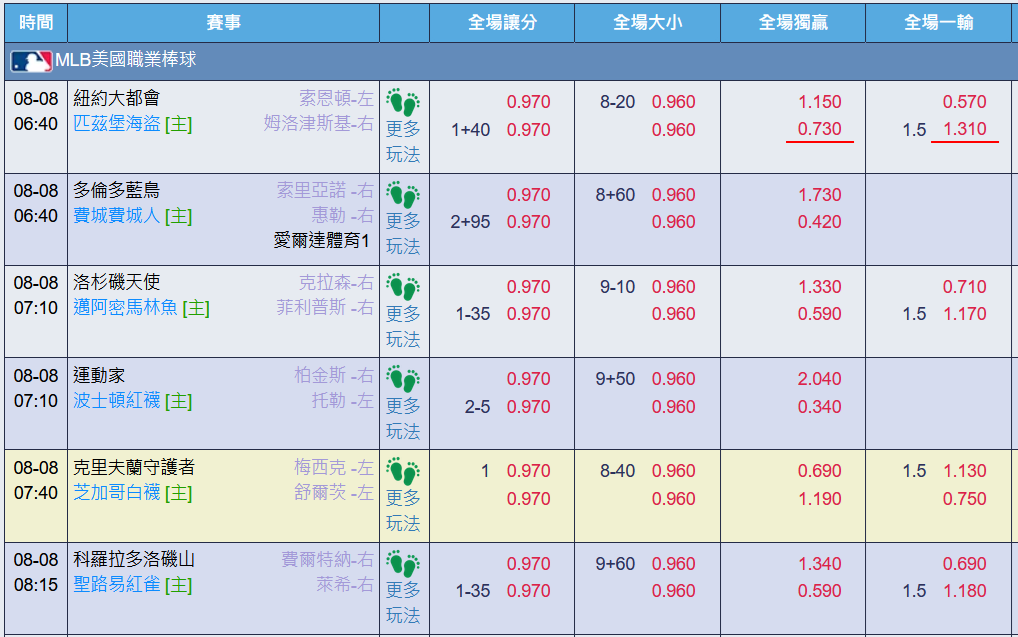Select underlined 0.730 moneyline odds
This screenshot has width=1018, height=637.
click(x=819, y=129)
